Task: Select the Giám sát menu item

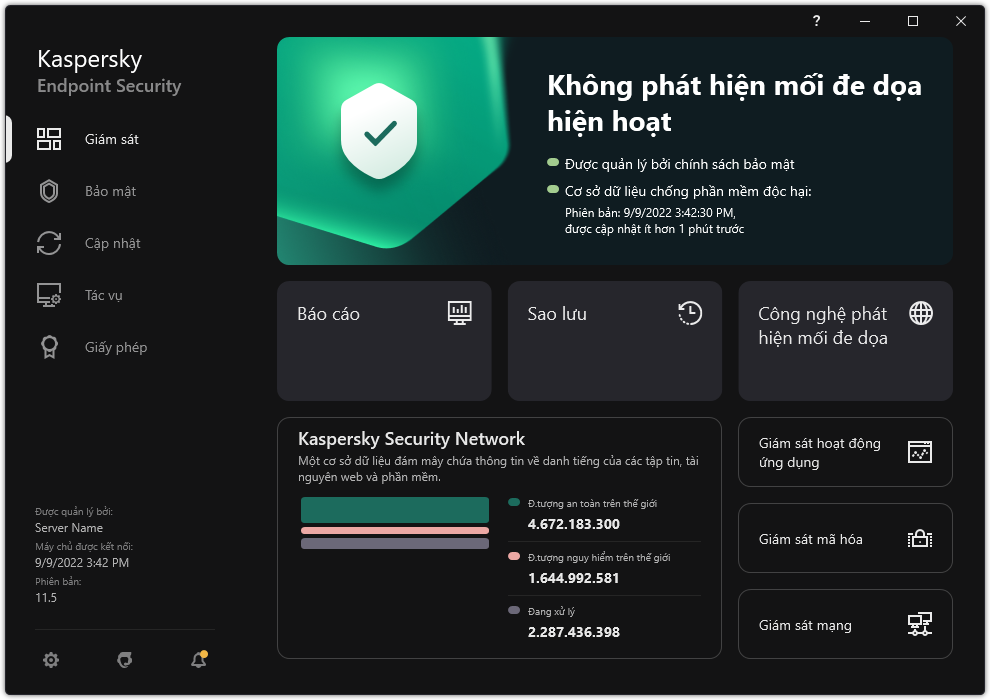Action: click(x=111, y=139)
